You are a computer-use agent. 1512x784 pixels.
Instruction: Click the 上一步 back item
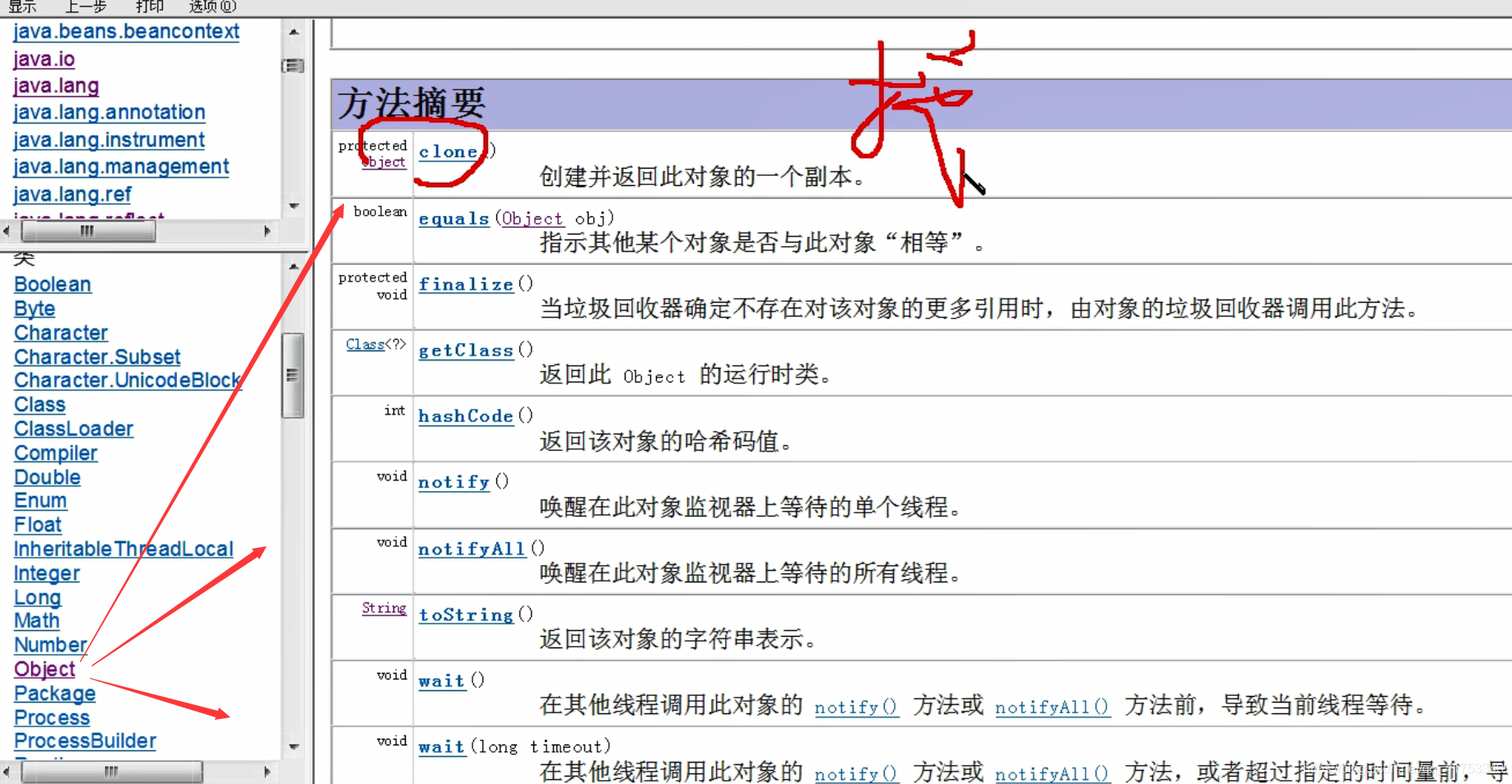(86, 7)
